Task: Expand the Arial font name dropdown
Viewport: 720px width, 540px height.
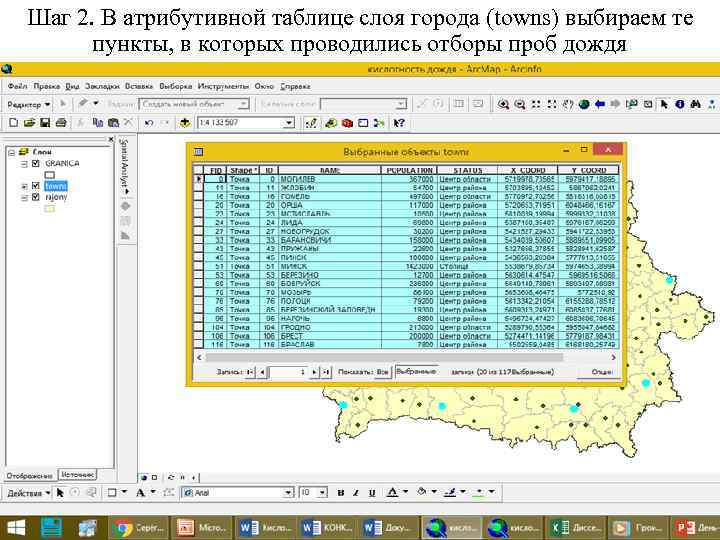Action: point(290,492)
